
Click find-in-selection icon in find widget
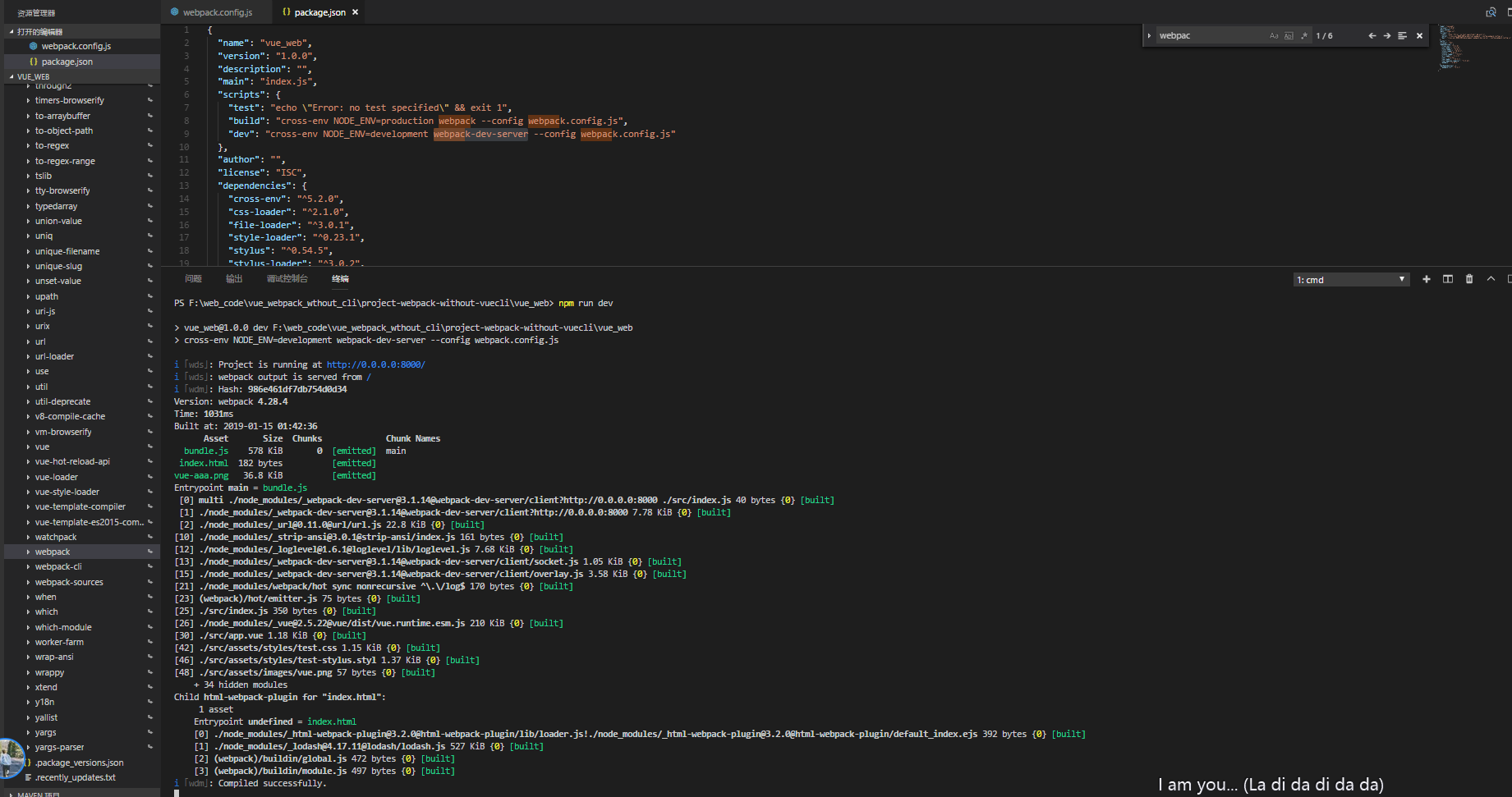pos(1402,36)
